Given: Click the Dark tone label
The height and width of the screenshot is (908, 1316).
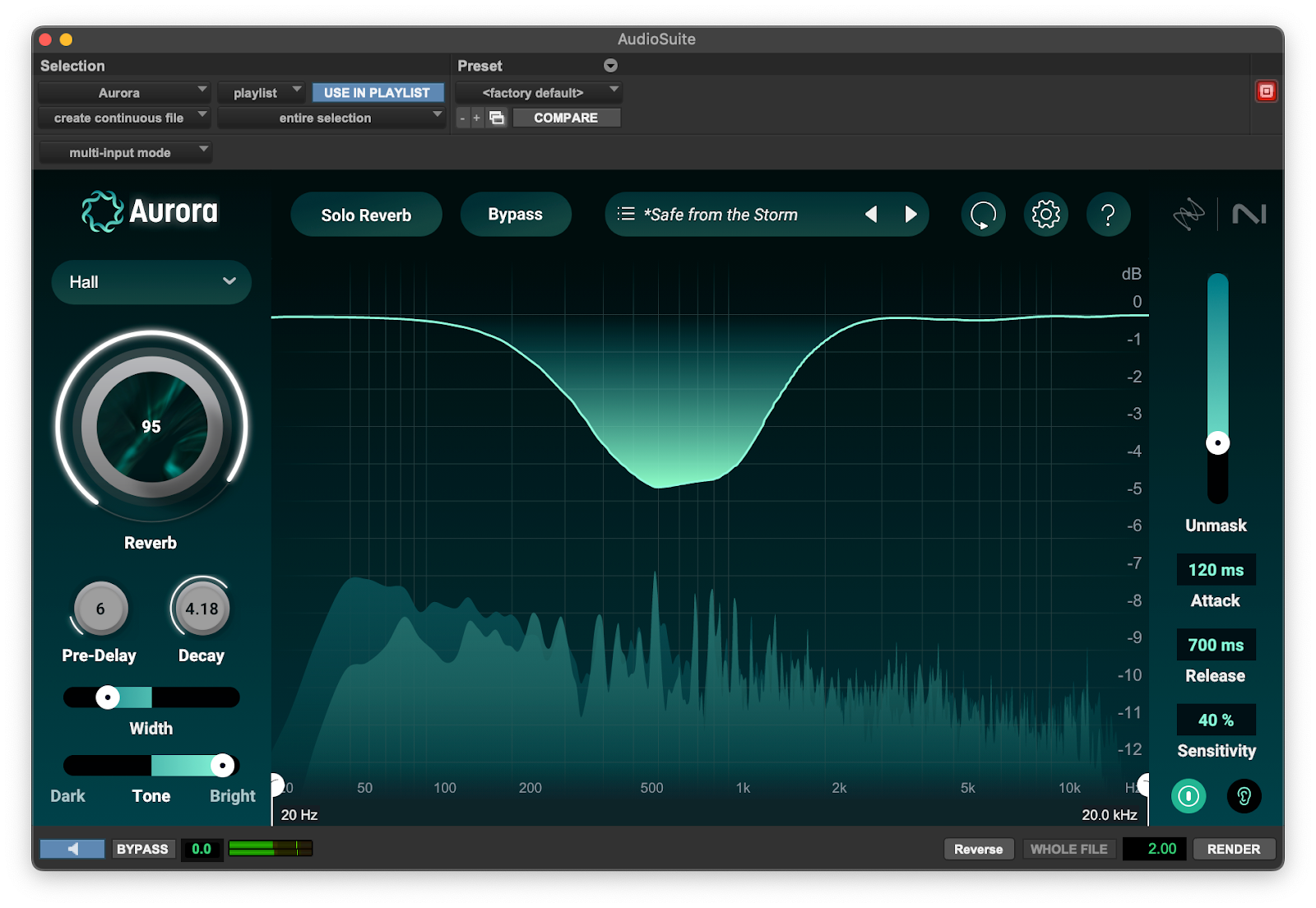Looking at the screenshot, I should click(67, 796).
